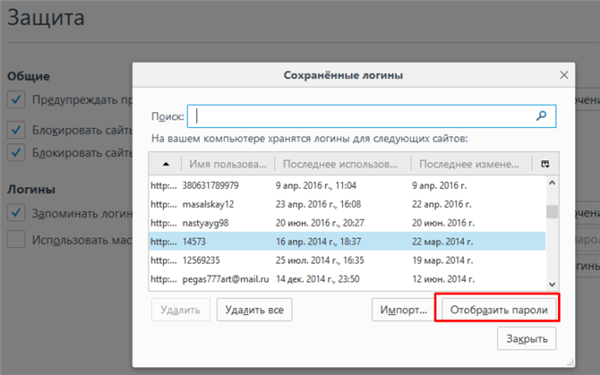
Task: Close the Сохранённые логины dialog with X
Action: click(564, 75)
